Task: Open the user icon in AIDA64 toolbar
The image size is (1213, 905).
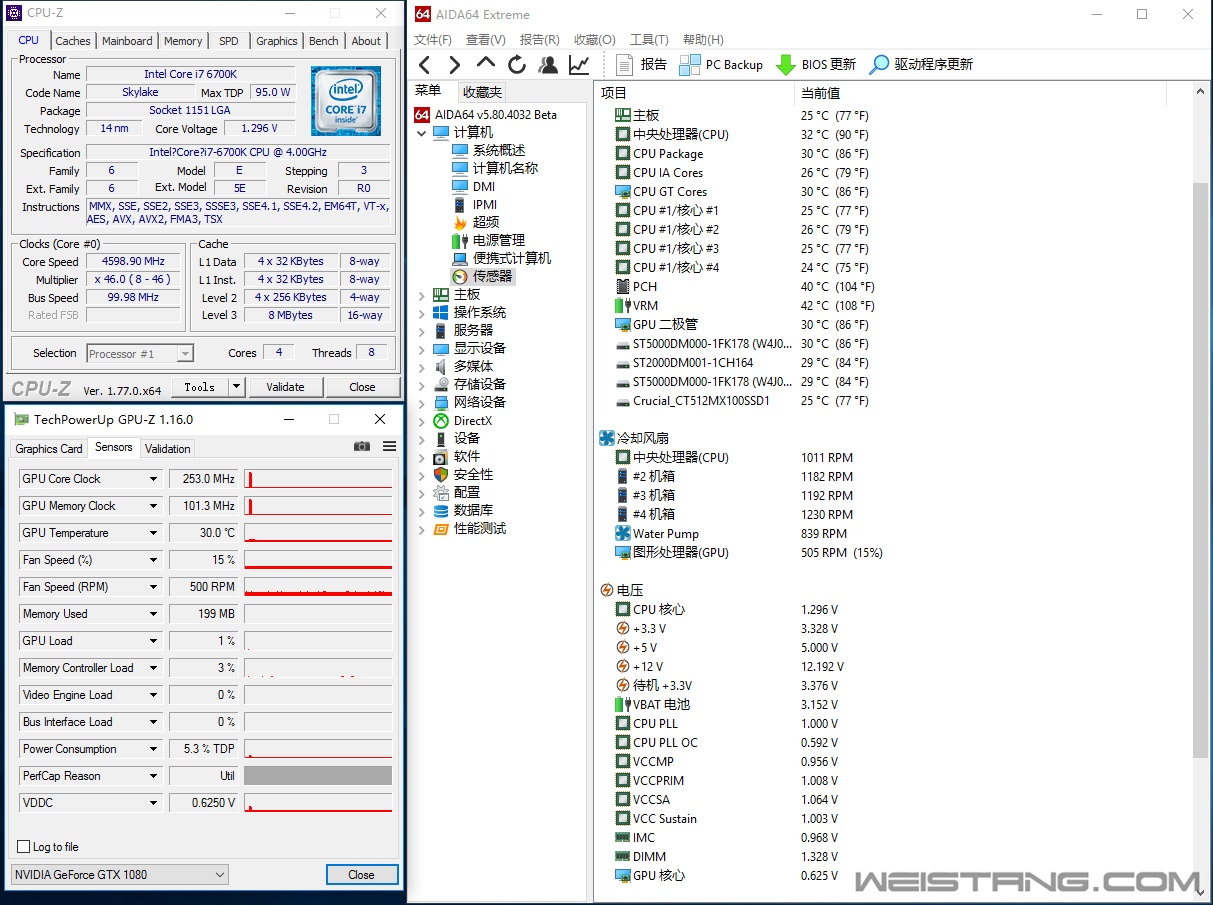Action: (548, 65)
